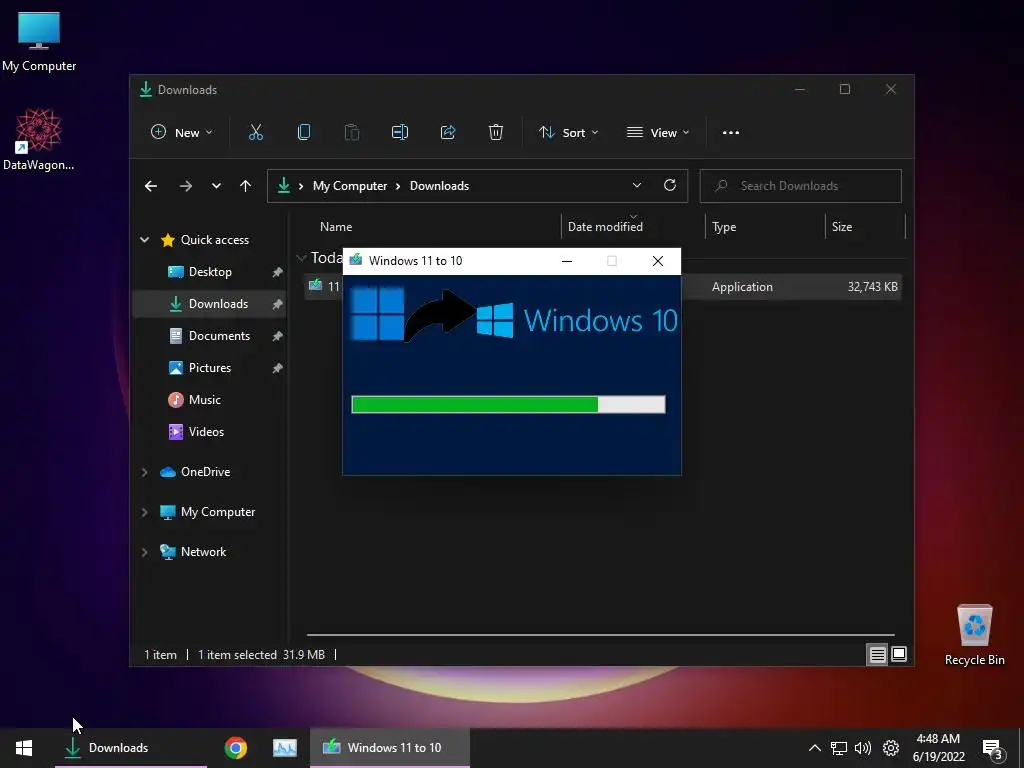Click the Delete trash icon in toolbar
The width and height of the screenshot is (1024, 768).
click(496, 133)
